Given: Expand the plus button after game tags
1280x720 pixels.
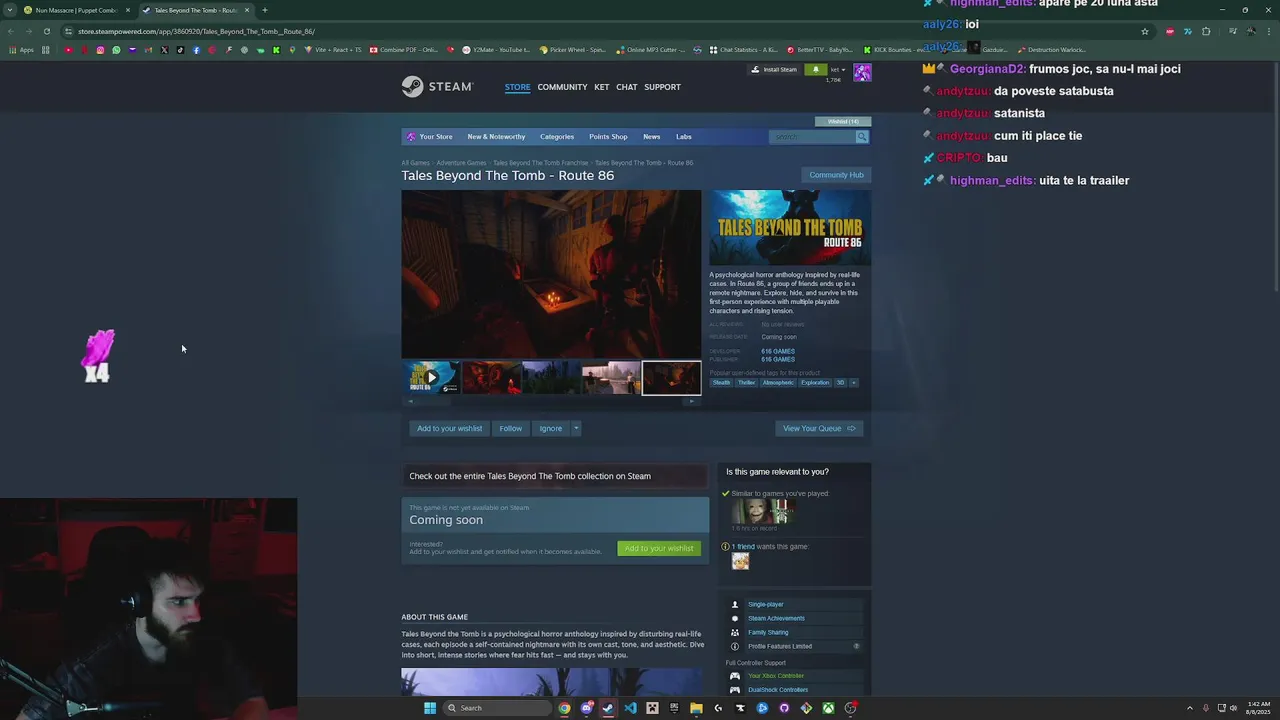Looking at the screenshot, I should coord(853,382).
